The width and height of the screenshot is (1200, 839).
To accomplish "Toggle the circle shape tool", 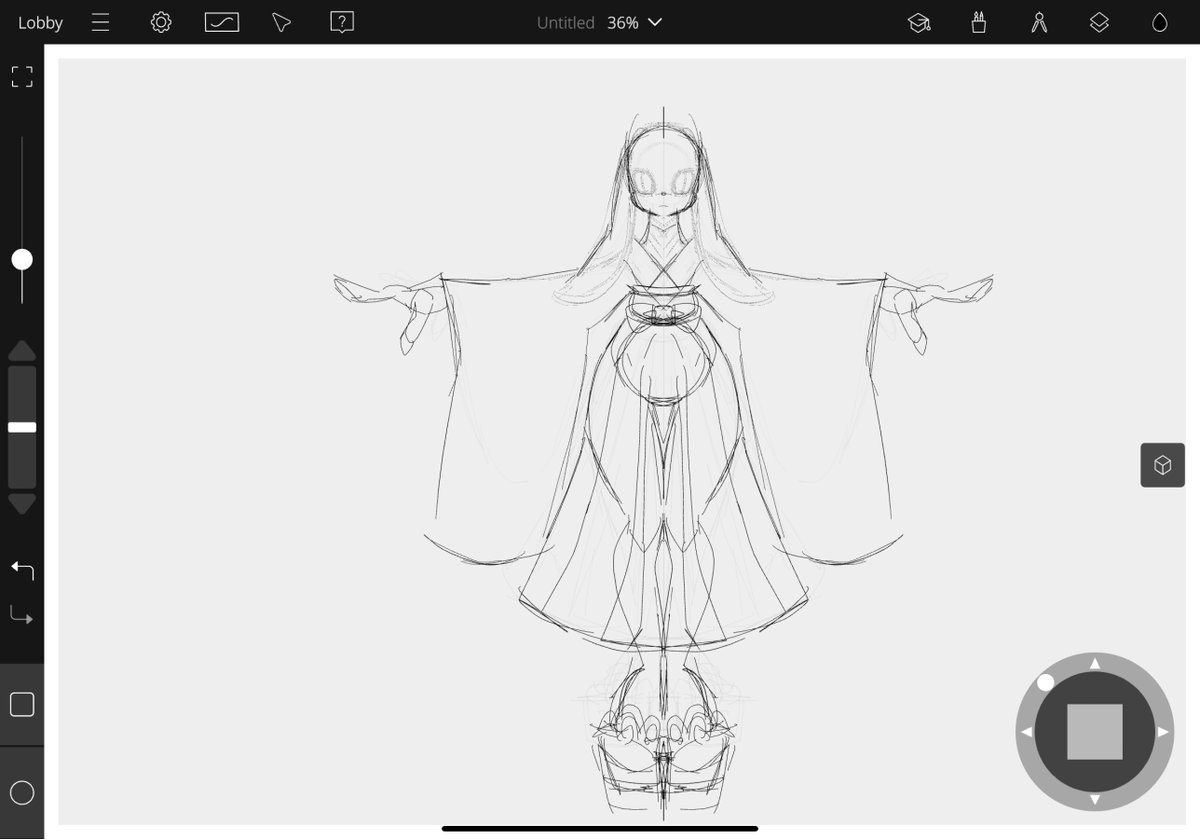I will pyautogui.click(x=22, y=793).
